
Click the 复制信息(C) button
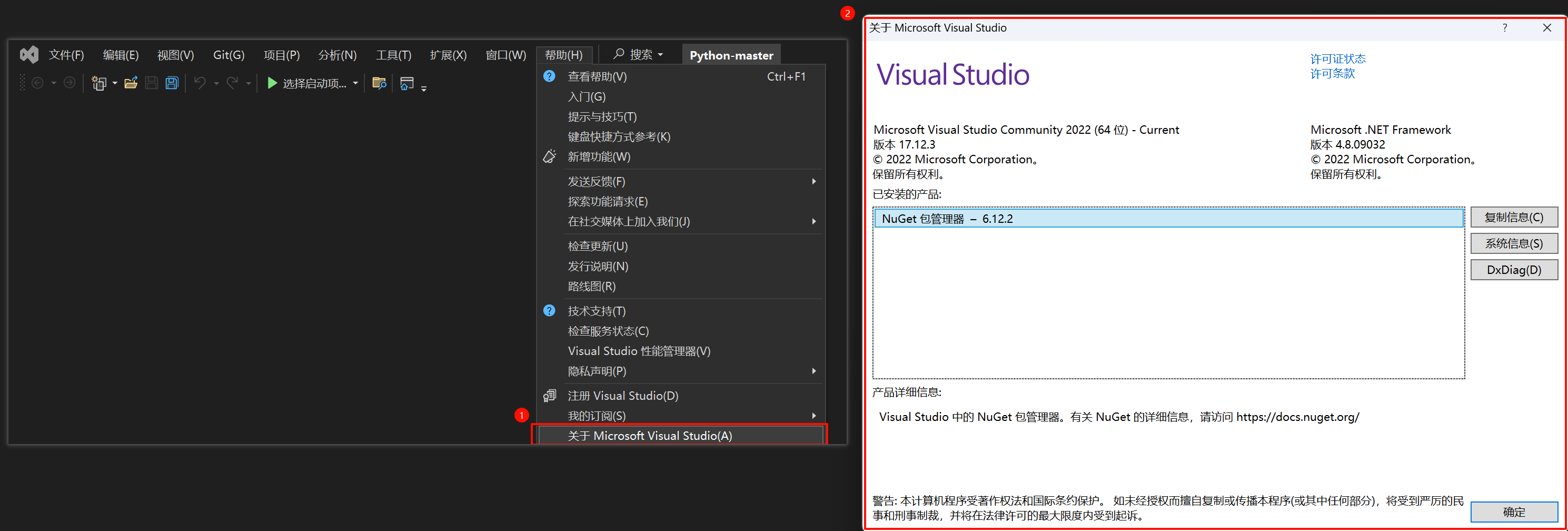pyautogui.click(x=1513, y=218)
